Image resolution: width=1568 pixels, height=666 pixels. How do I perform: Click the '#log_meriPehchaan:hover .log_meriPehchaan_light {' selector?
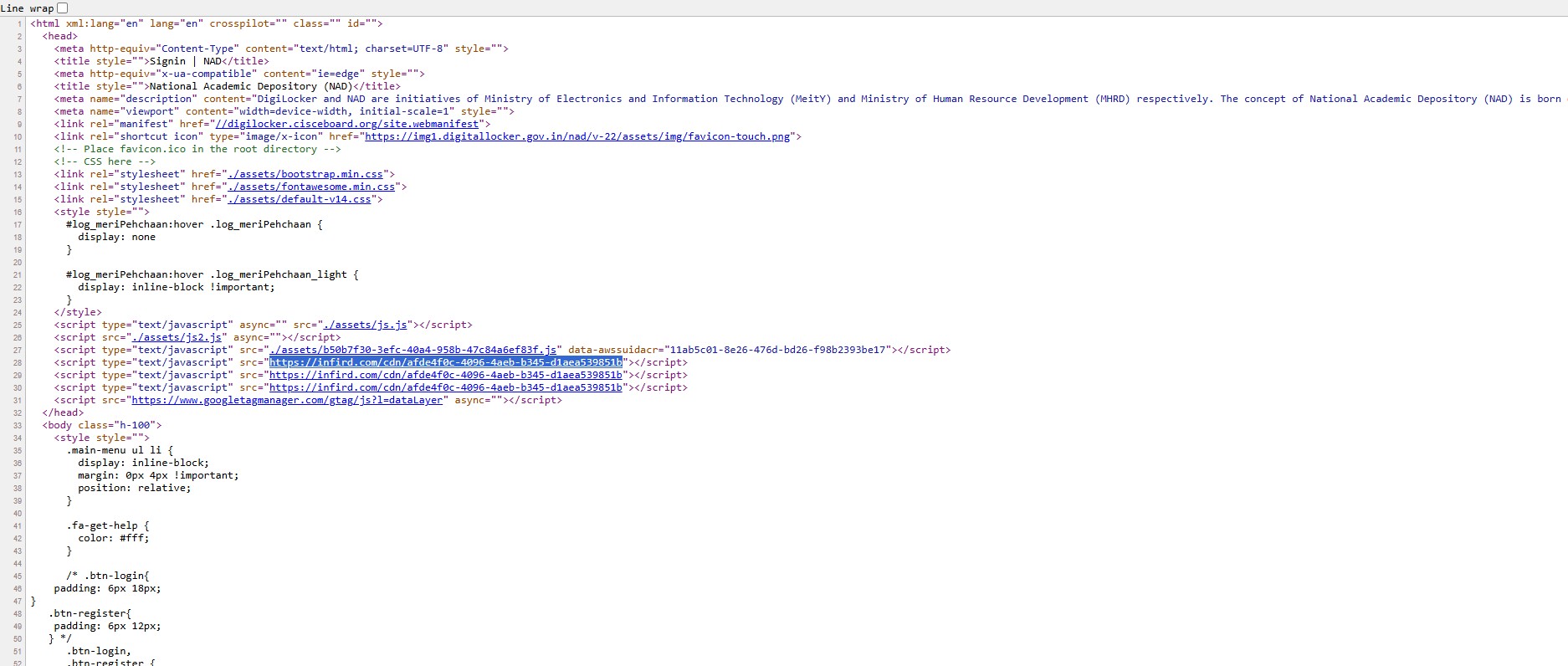click(x=213, y=274)
